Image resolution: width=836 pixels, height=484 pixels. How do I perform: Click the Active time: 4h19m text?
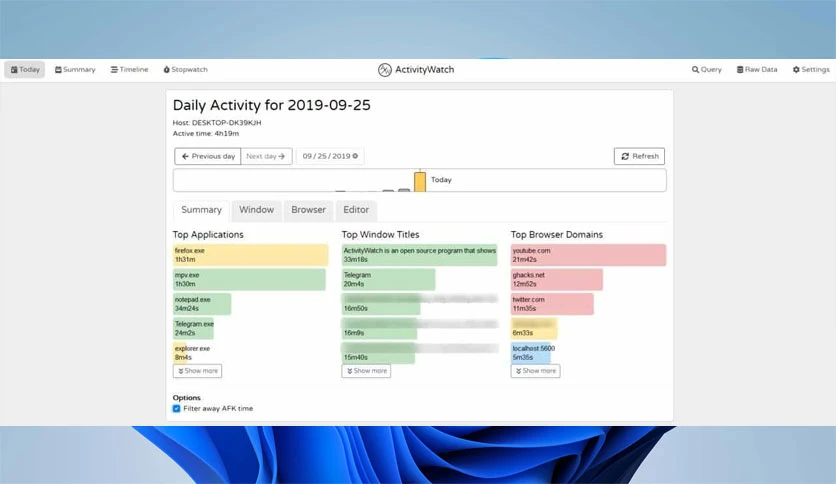click(206, 134)
